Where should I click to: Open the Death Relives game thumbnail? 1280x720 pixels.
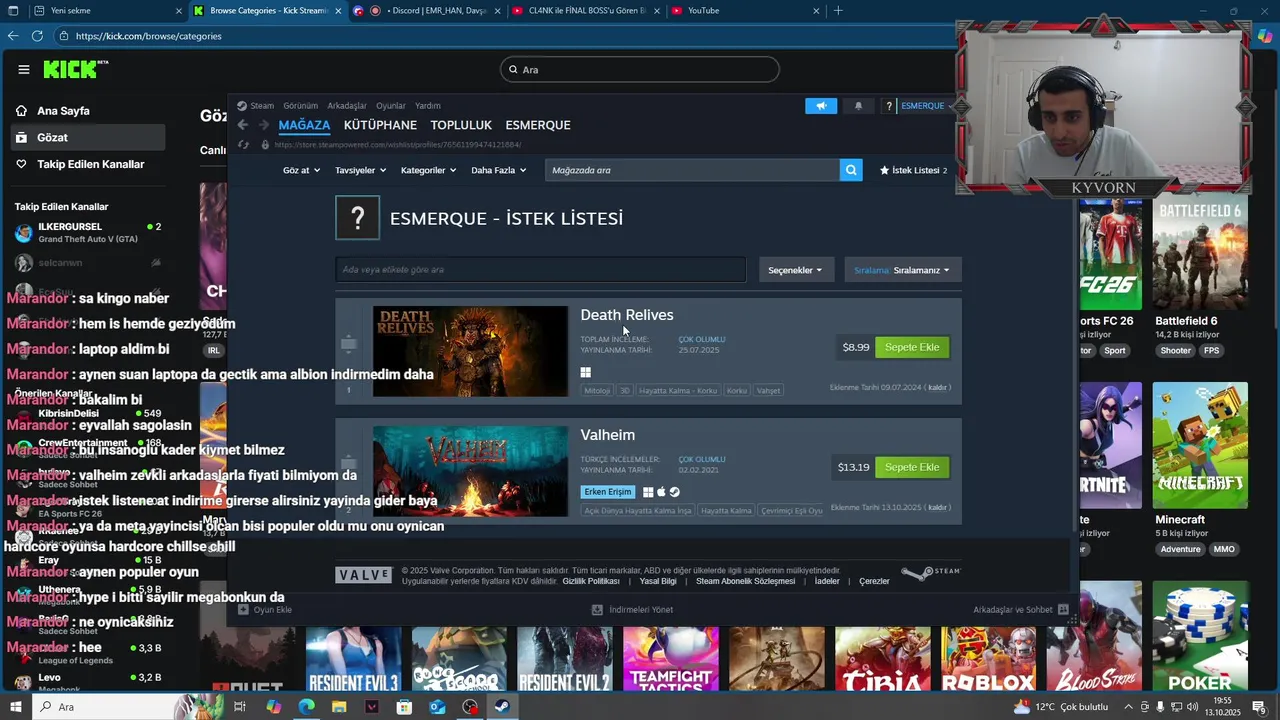pos(470,351)
